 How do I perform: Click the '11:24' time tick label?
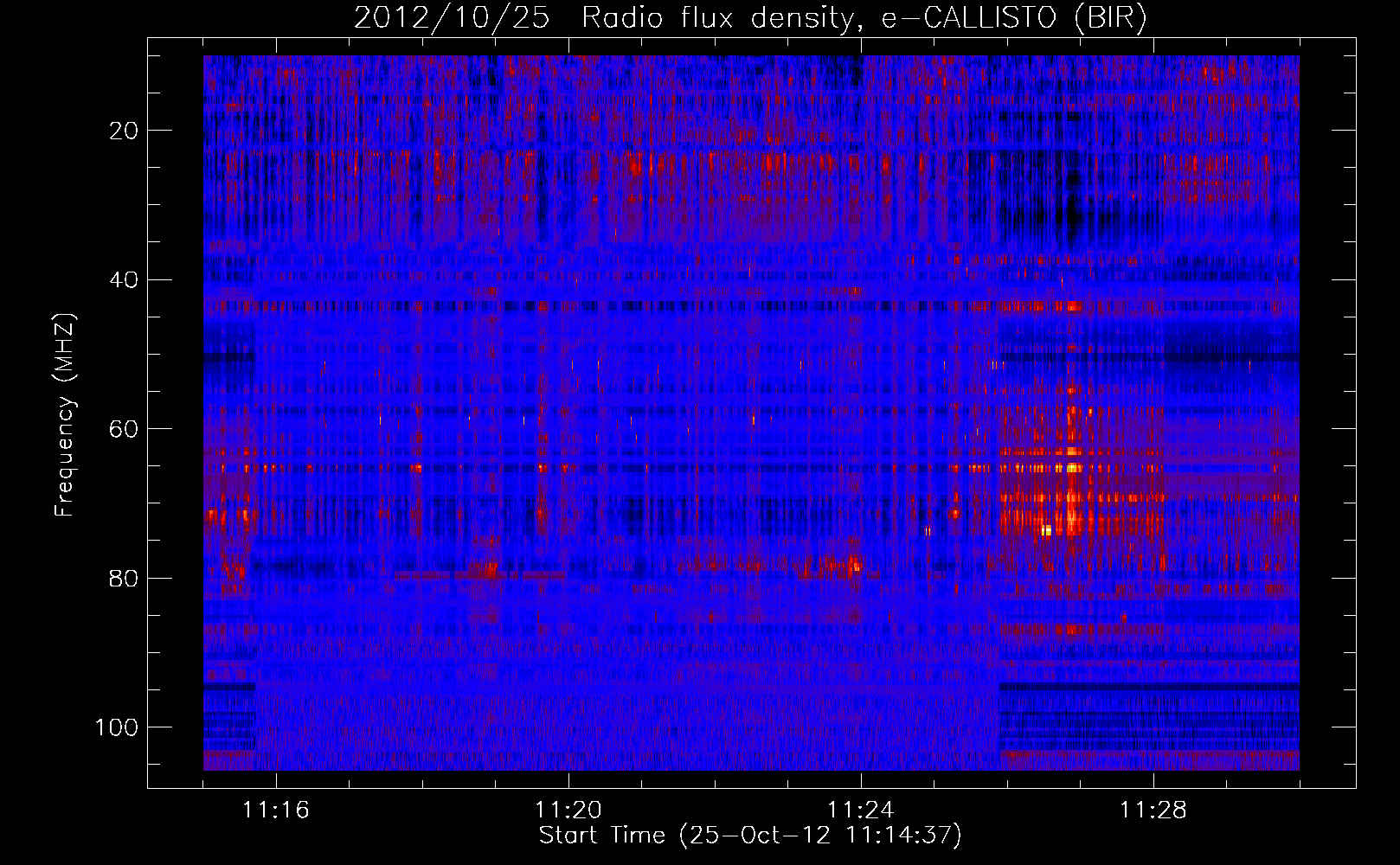[x=861, y=810]
